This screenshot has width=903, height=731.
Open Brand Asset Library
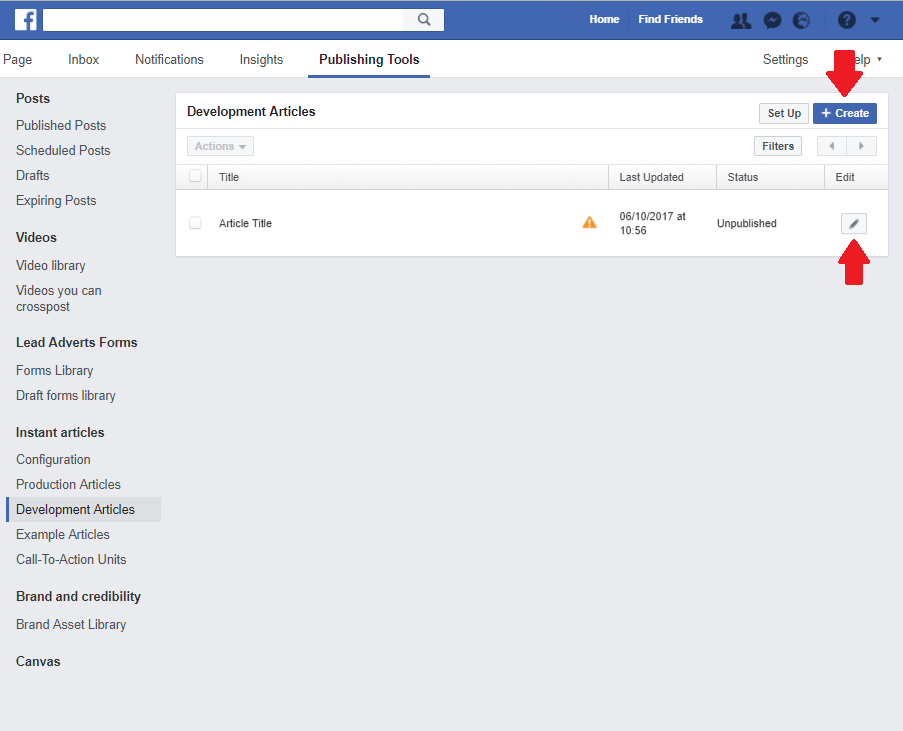point(71,624)
